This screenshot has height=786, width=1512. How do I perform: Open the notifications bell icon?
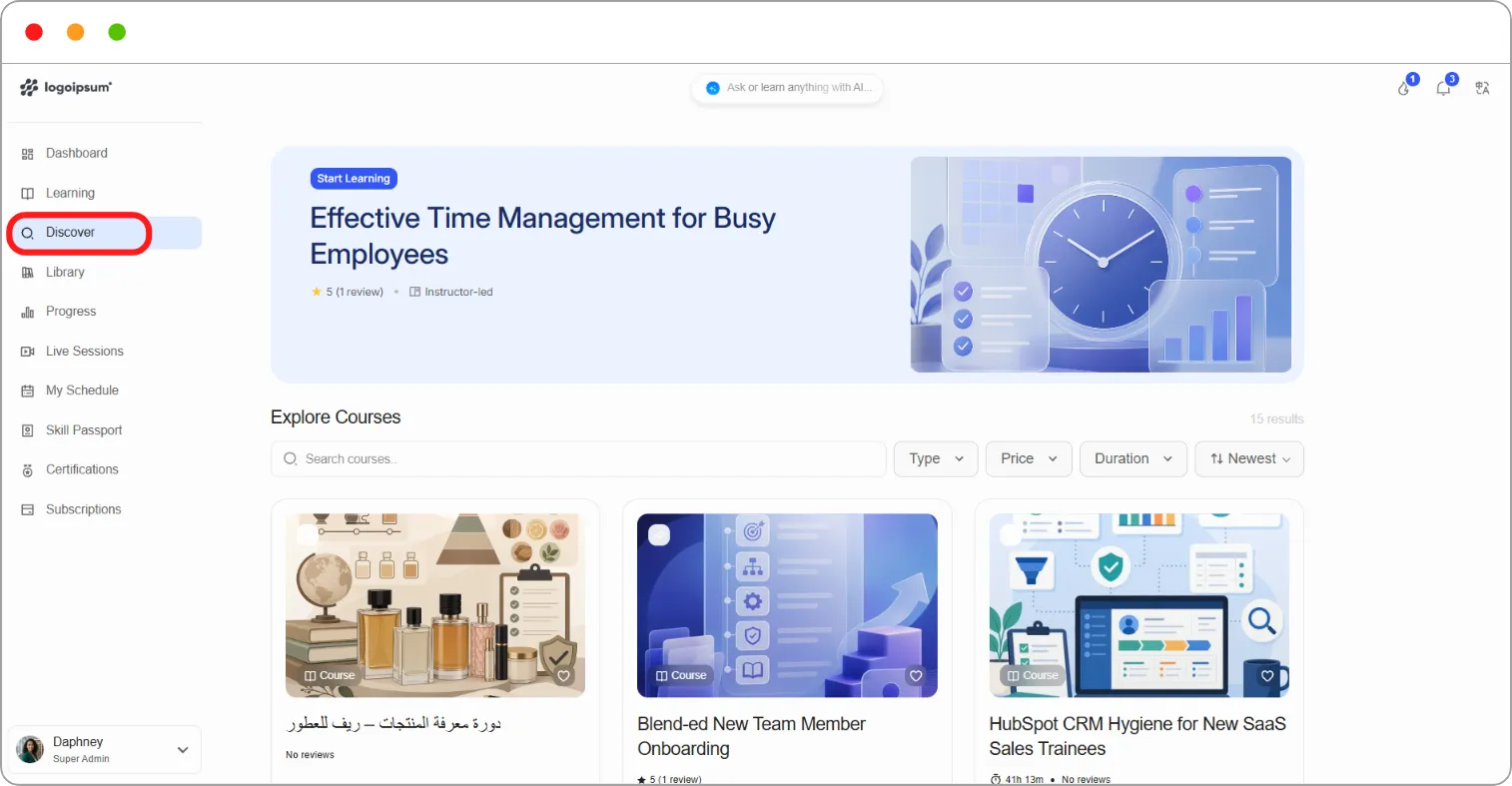pyautogui.click(x=1443, y=88)
